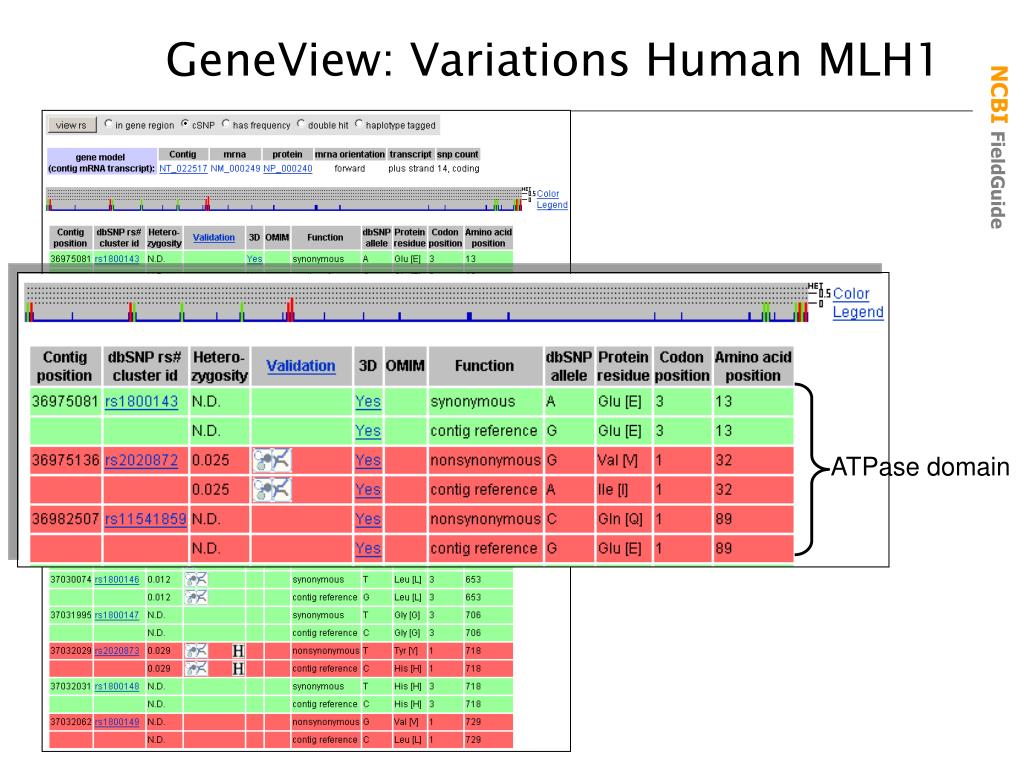Click tallest red SNP bar in enlarged gene graphic

291,309
